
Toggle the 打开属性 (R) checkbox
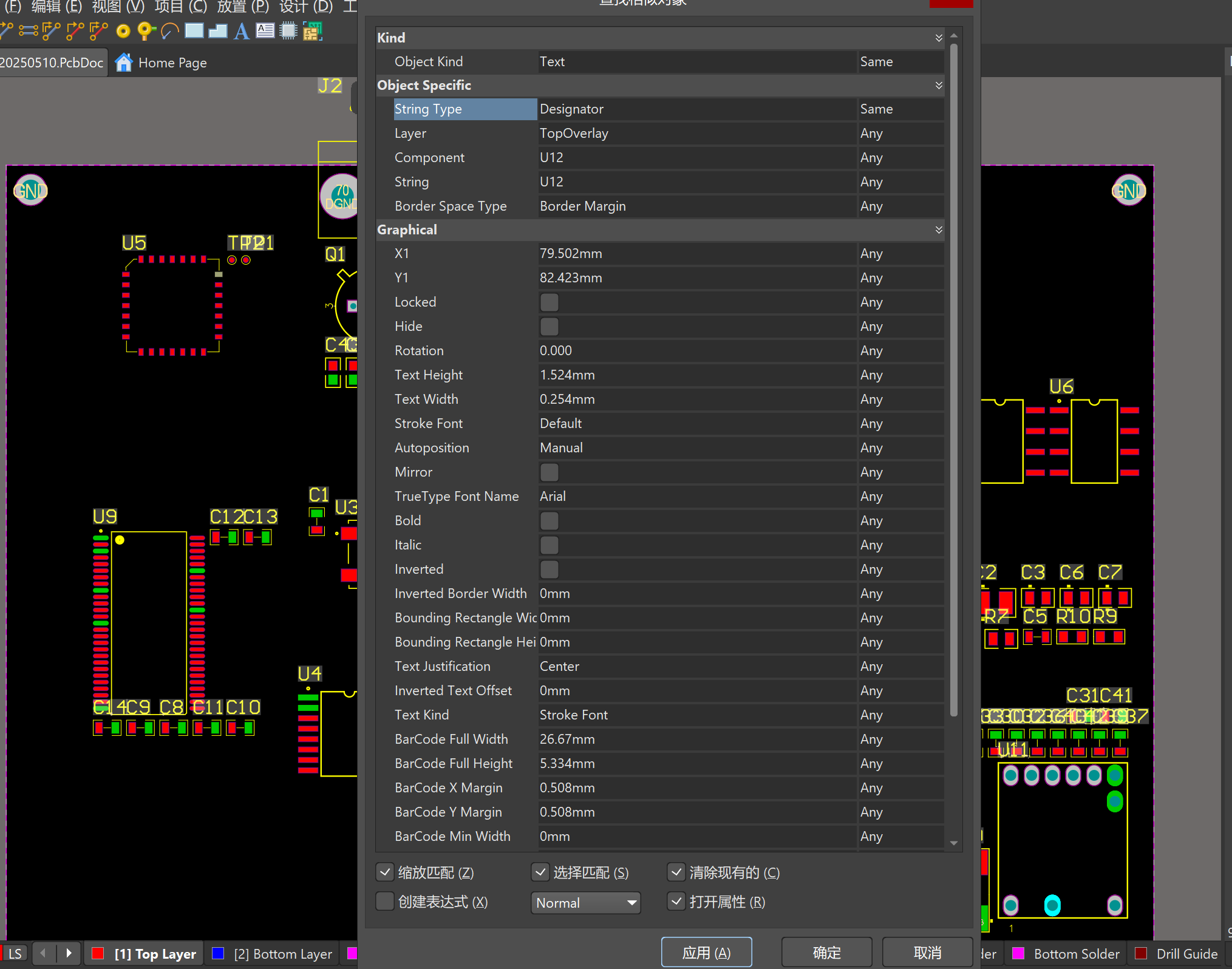676,902
